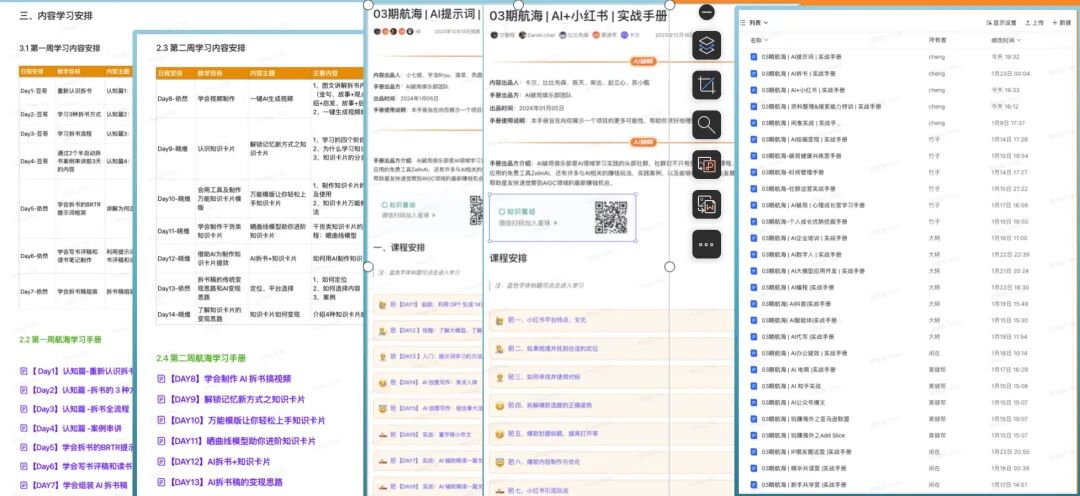Click doc icon of 'AI数字人 | 实战手册' row
Screen dimensions: 1080x496
754,254
